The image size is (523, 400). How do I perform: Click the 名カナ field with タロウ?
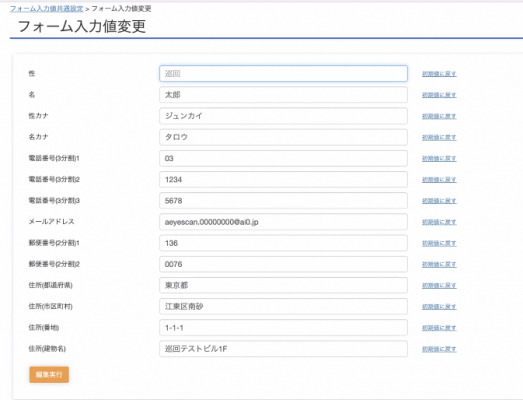[x=283, y=137]
